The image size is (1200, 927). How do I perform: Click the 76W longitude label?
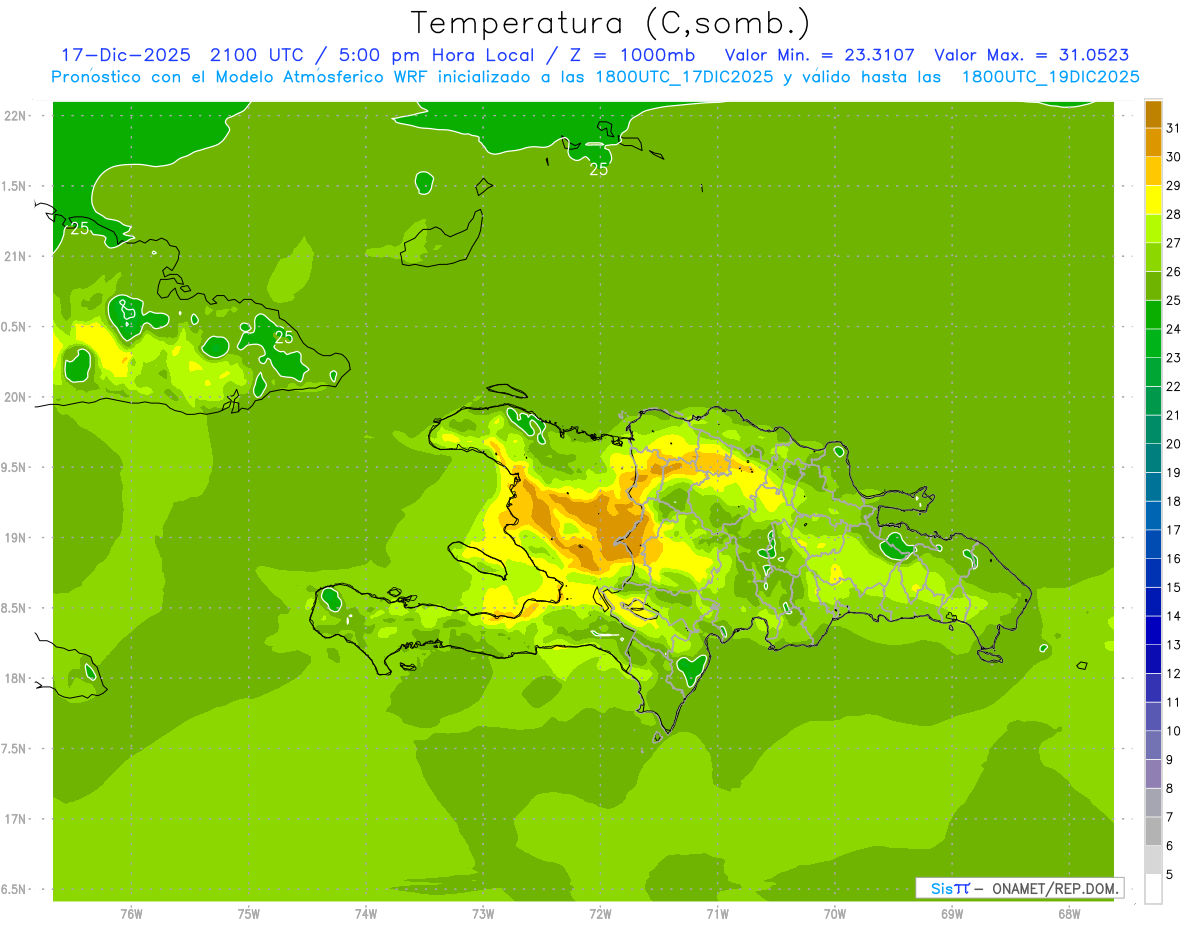[131, 914]
